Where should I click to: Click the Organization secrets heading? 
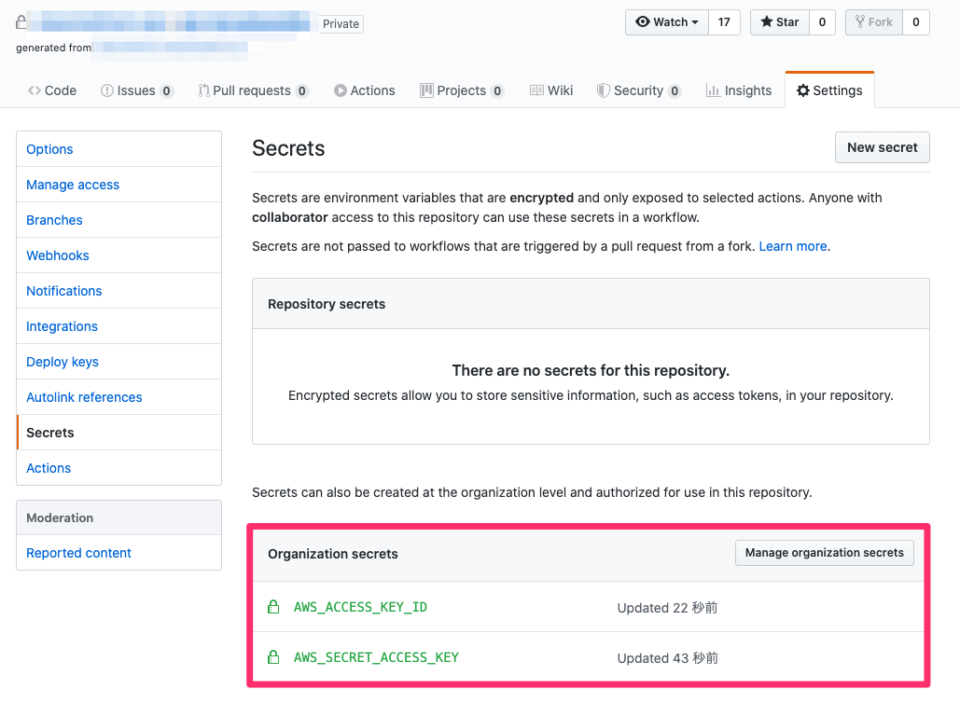tap(332, 554)
